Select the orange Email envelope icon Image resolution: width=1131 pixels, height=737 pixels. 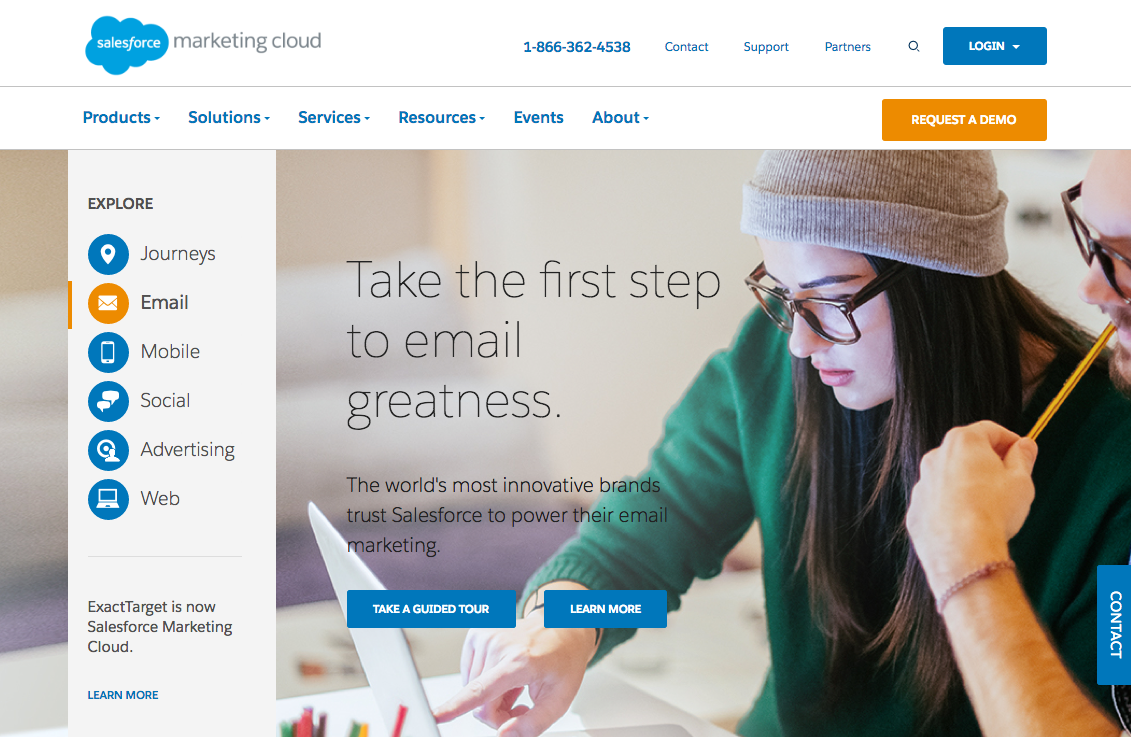point(108,303)
